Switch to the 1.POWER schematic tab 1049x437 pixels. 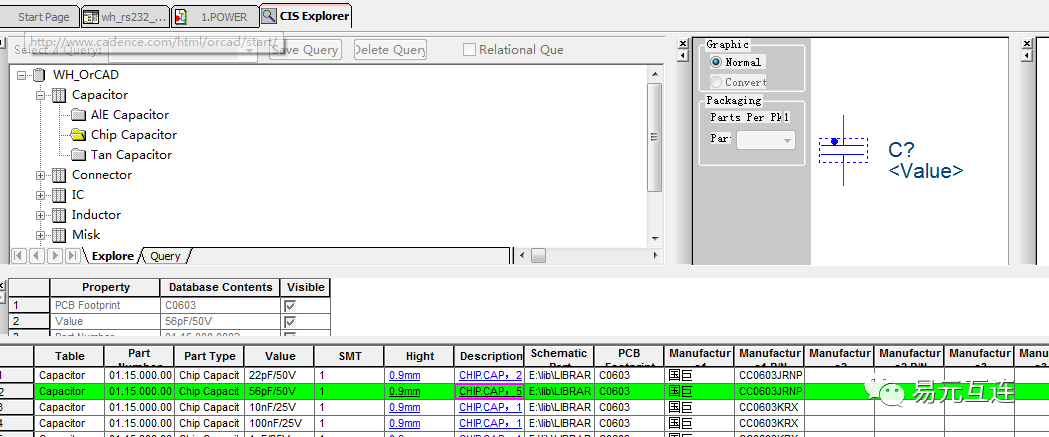pyautogui.click(x=215, y=17)
